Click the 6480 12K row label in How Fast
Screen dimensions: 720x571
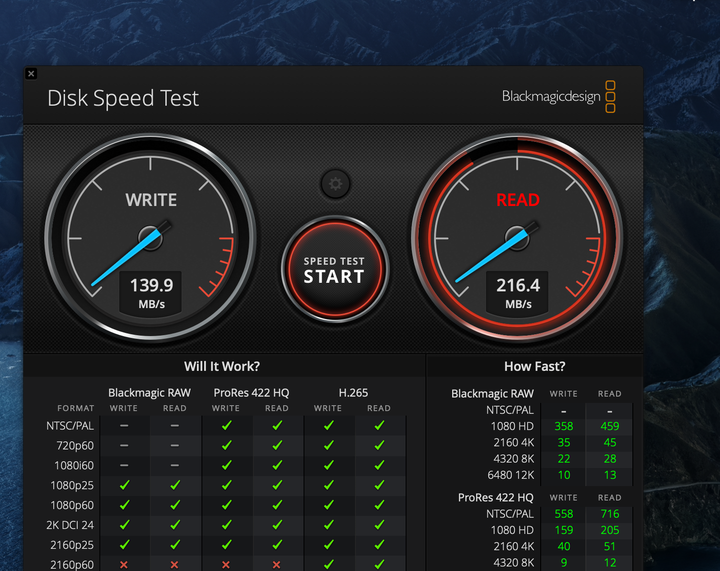pyautogui.click(x=511, y=475)
